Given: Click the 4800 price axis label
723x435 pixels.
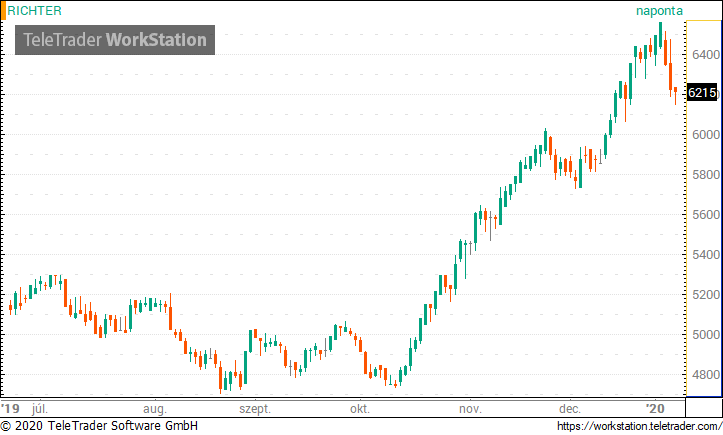Looking at the screenshot, I should [x=706, y=375].
